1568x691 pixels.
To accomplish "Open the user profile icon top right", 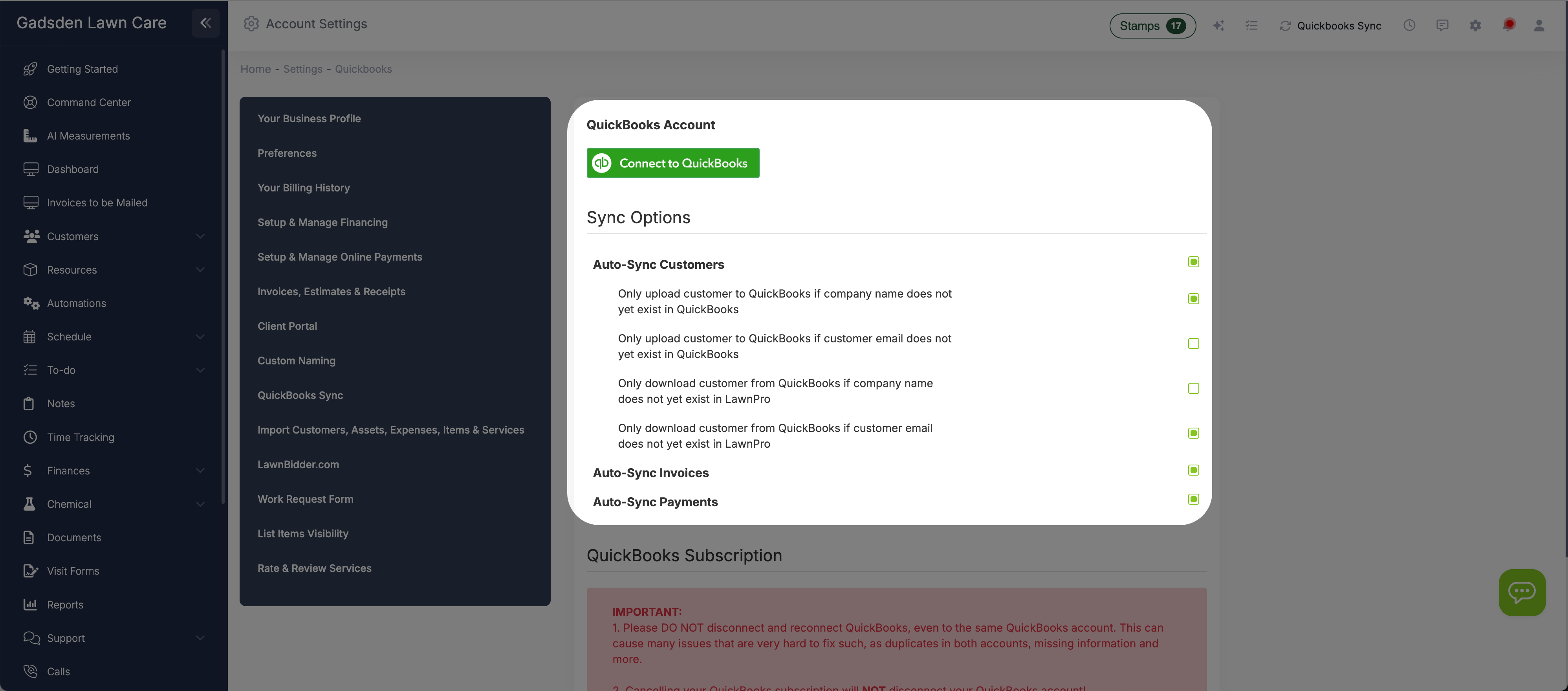I will click(x=1539, y=26).
